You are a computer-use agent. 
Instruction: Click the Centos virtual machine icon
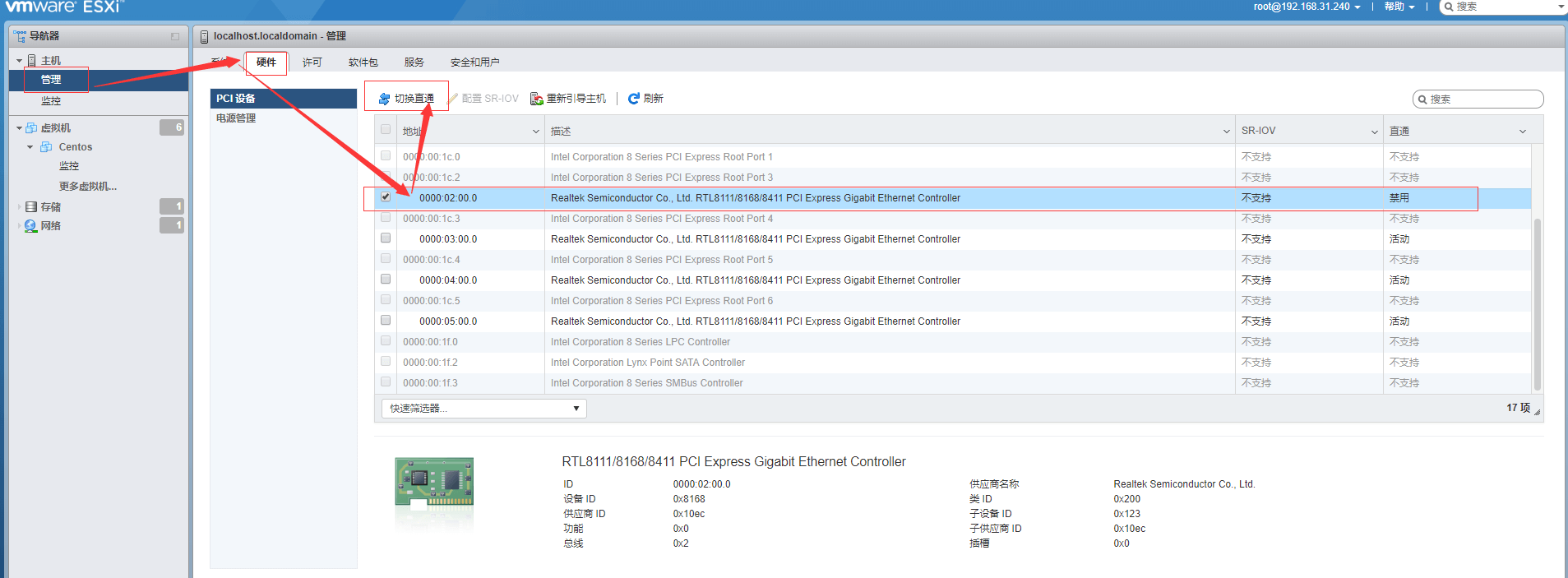pyautogui.click(x=47, y=147)
